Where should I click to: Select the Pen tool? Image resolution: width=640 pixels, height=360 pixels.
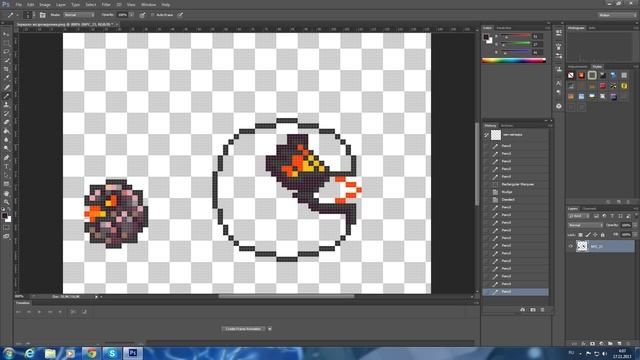(x=6, y=158)
